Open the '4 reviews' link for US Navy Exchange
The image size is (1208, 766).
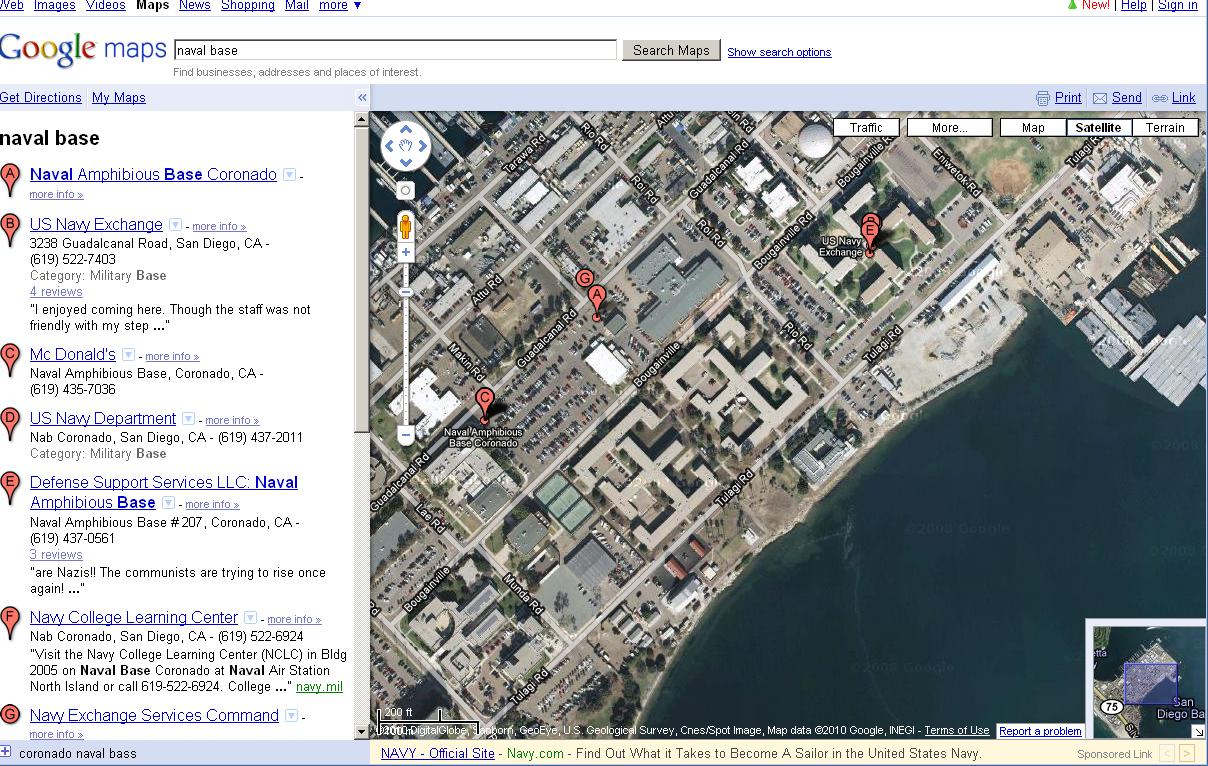pyautogui.click(x=56, y=292)
